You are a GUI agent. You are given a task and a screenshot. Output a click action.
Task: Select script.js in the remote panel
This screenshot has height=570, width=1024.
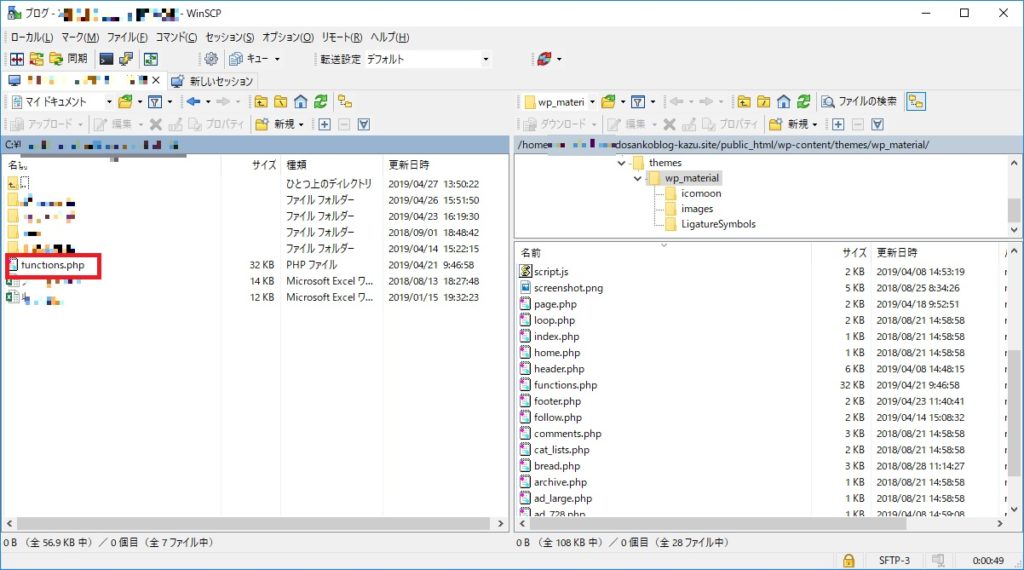point(551,272)
